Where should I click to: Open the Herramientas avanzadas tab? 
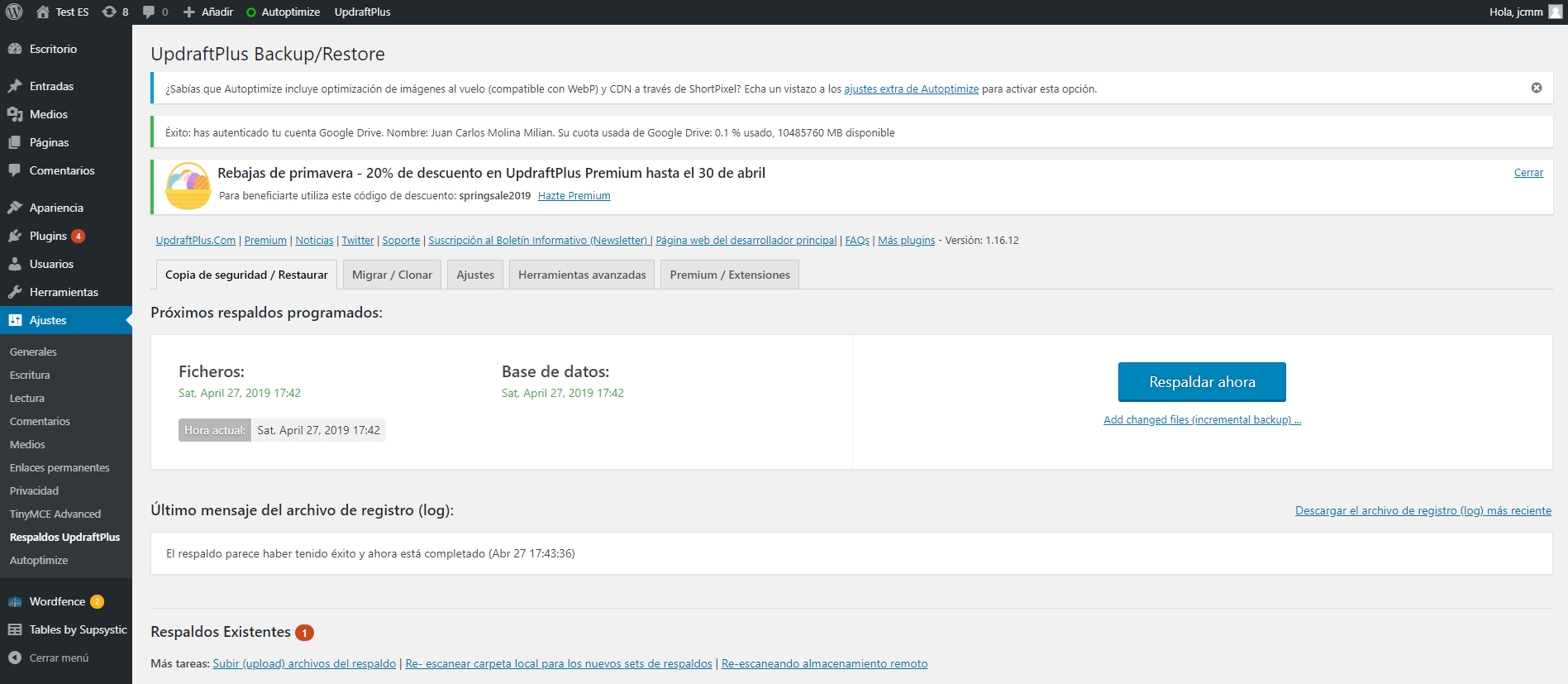click(582, 275)
